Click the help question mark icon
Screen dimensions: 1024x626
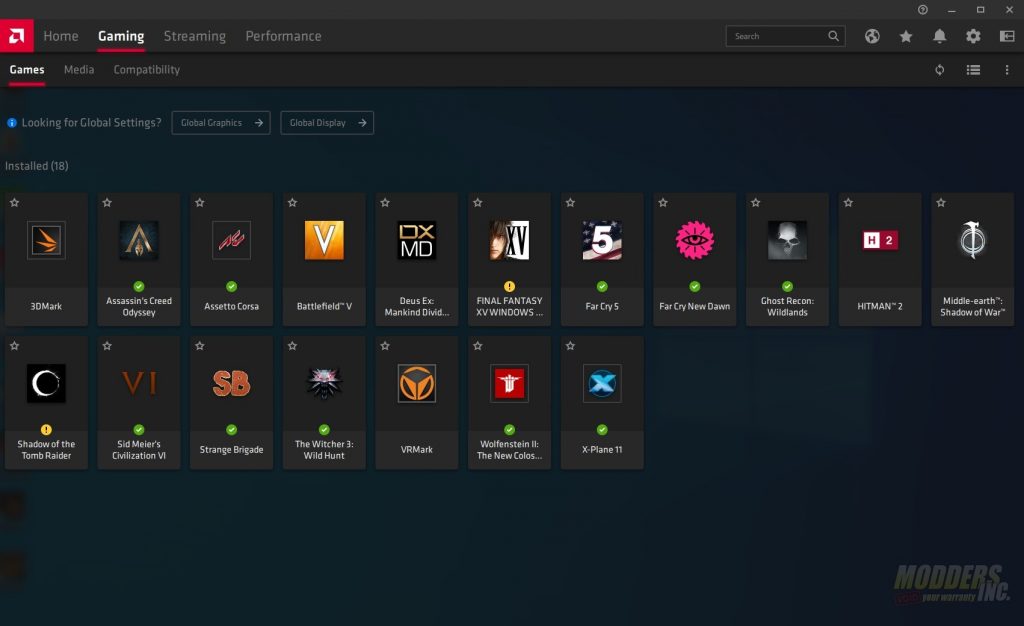(x=923, y=10)
